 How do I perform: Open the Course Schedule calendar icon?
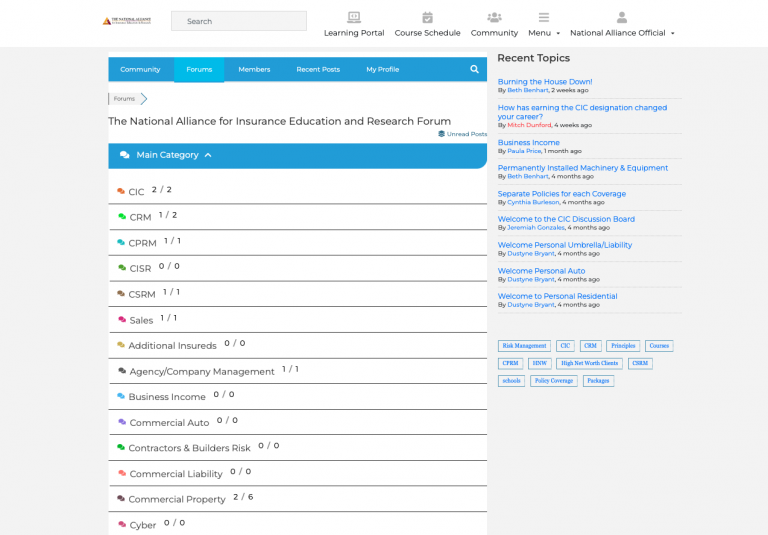coord(427,18)
